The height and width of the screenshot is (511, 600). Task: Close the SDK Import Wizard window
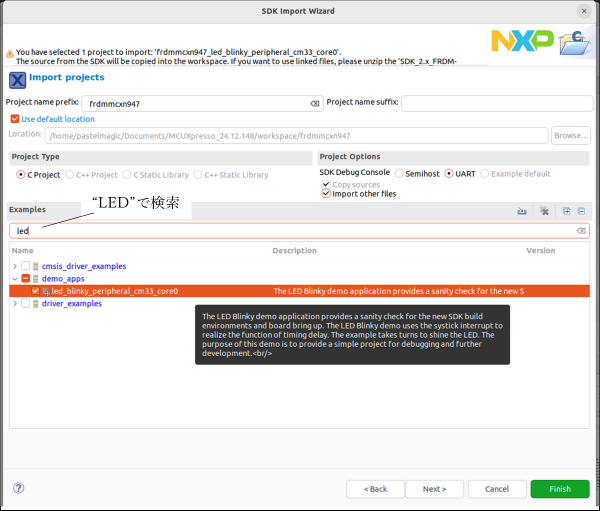pyautogui.click(x=583, y=10)
